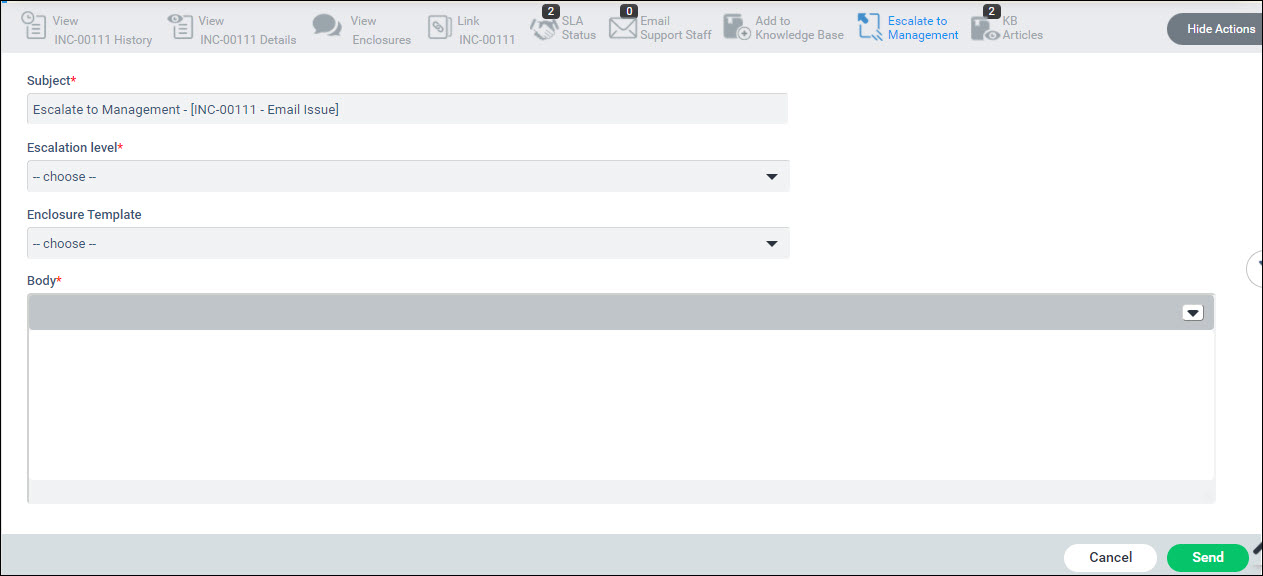Expand the Escalation level dropdown
The height and width of the screenshot is (576, 1263).
(408, 177)
